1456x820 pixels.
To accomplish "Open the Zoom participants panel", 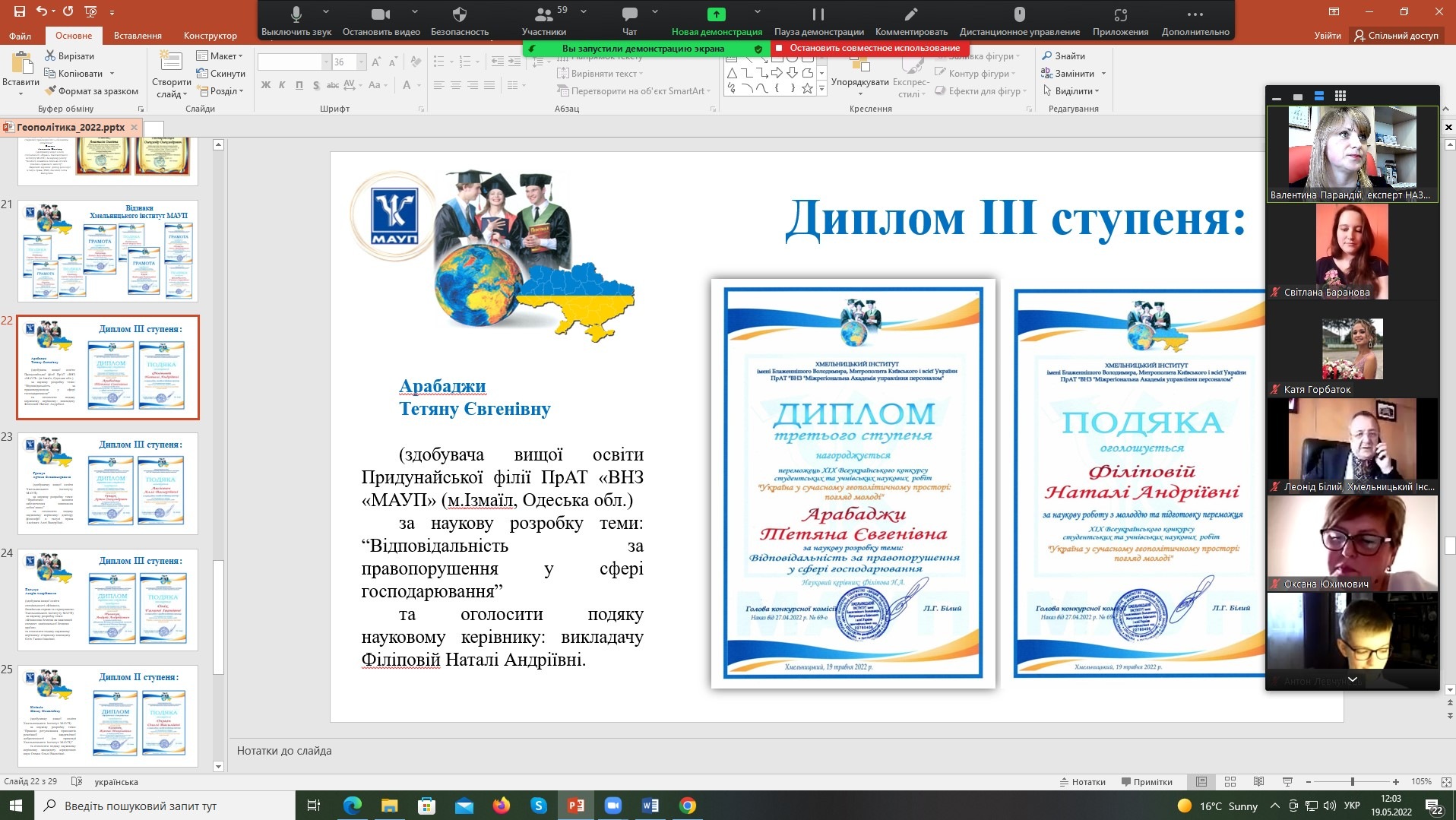I will tap(544, 21).
